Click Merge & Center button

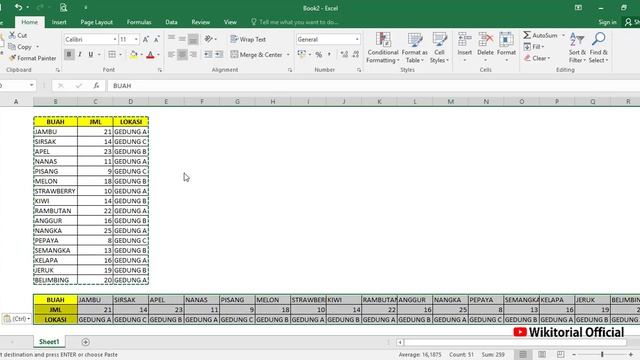click(x=257, y=54)
